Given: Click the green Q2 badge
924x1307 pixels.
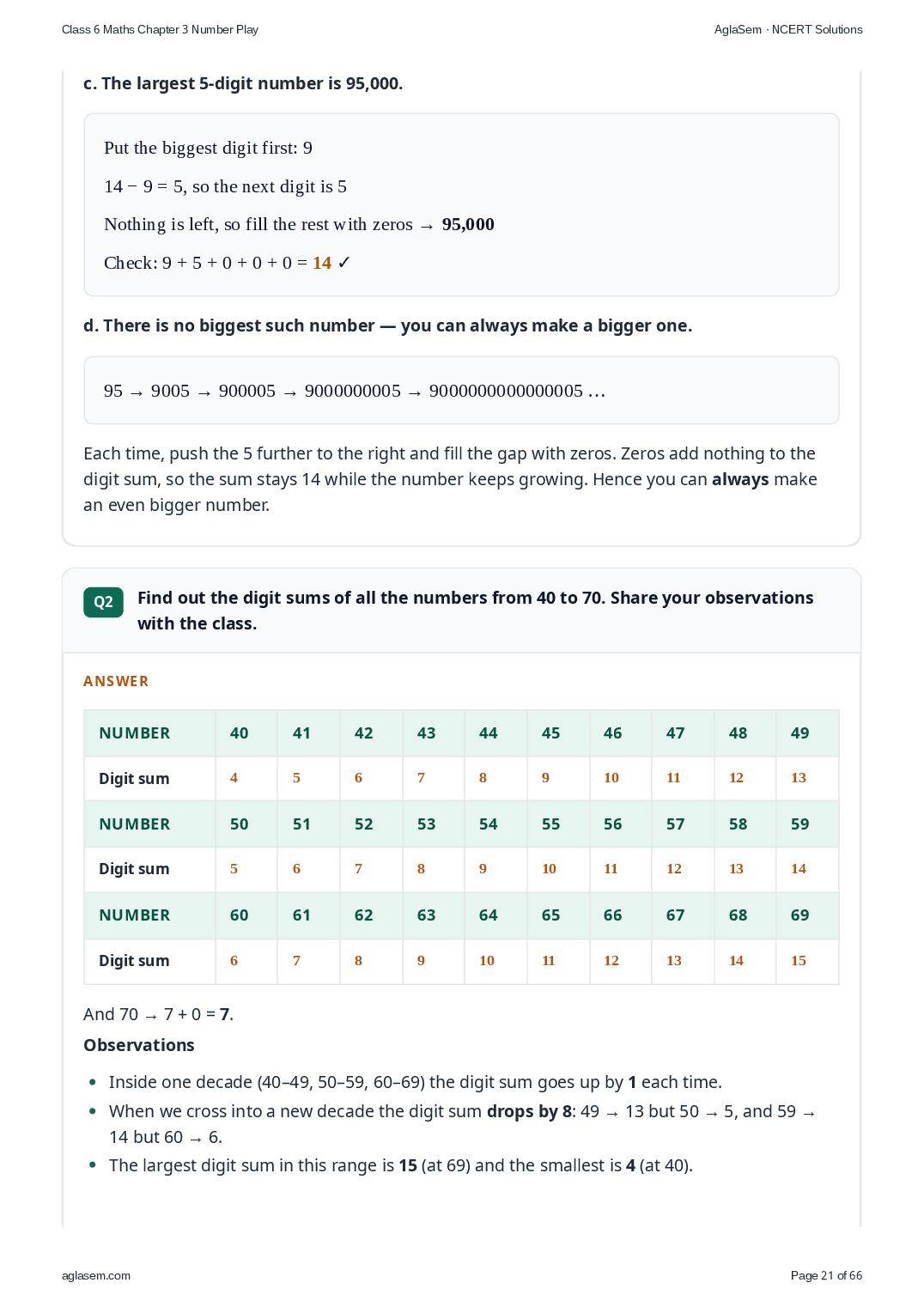Looking at the screenshot, I should [103, 602].
